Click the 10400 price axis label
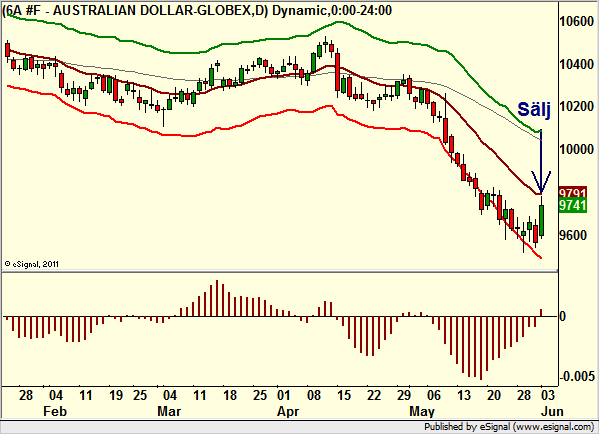 (577, 64)
